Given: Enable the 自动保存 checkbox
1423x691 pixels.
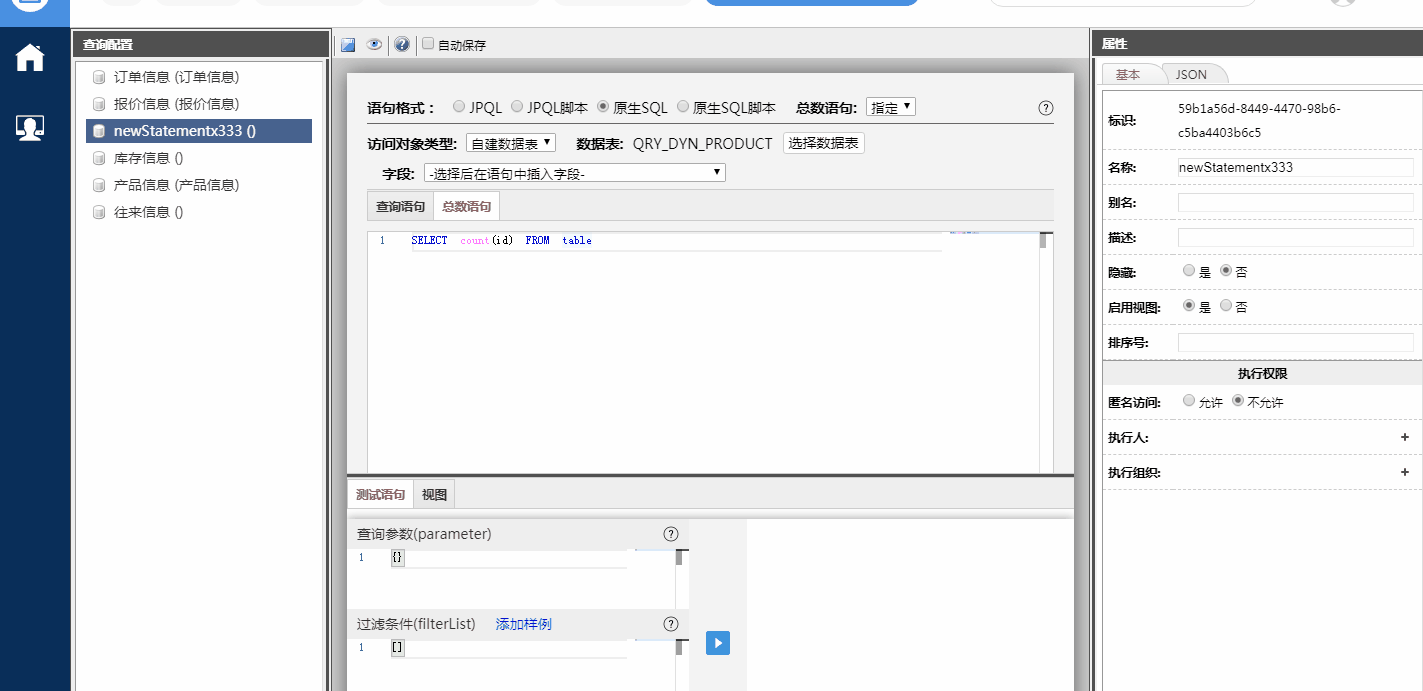Looking at the screenshot, I should [428, 44].
